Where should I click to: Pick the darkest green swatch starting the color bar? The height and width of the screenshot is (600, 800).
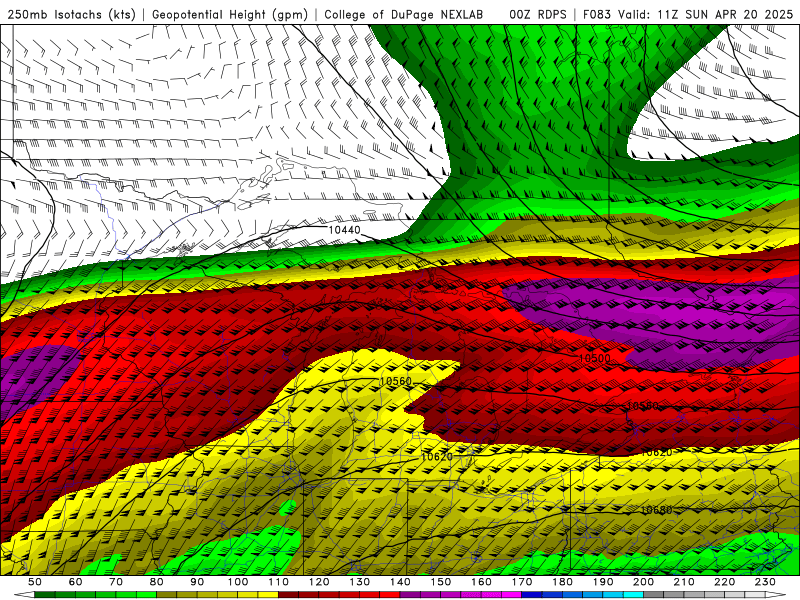pyautogui.click(x=45, y=595)
